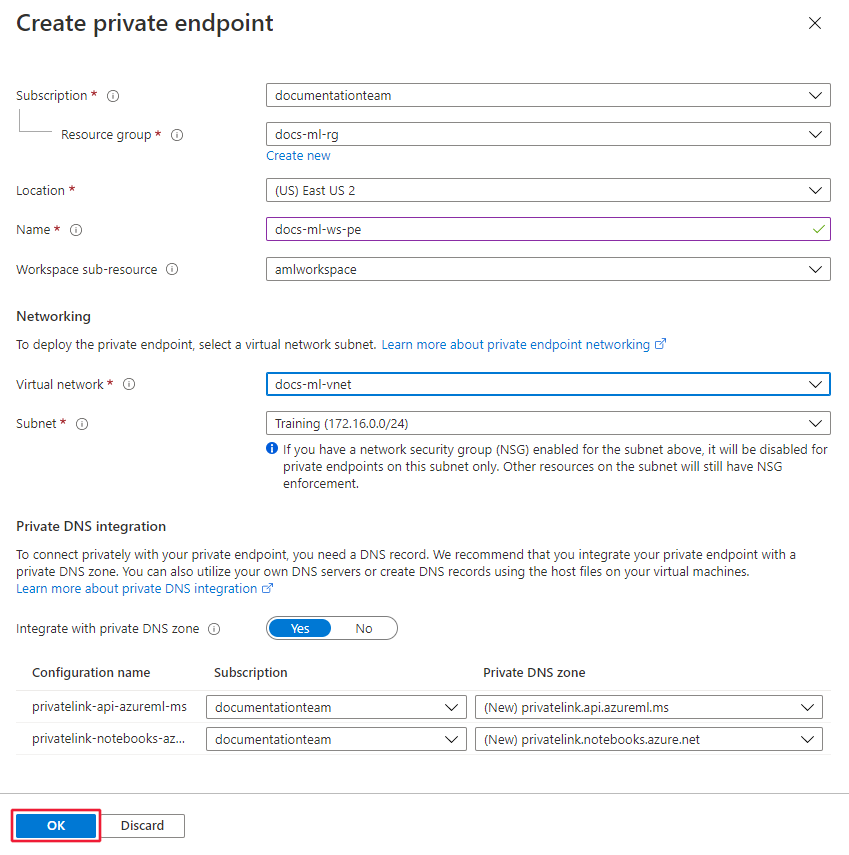Click the Discard button
This screenshot has width=849, height=855.
(x=143, y=826)
